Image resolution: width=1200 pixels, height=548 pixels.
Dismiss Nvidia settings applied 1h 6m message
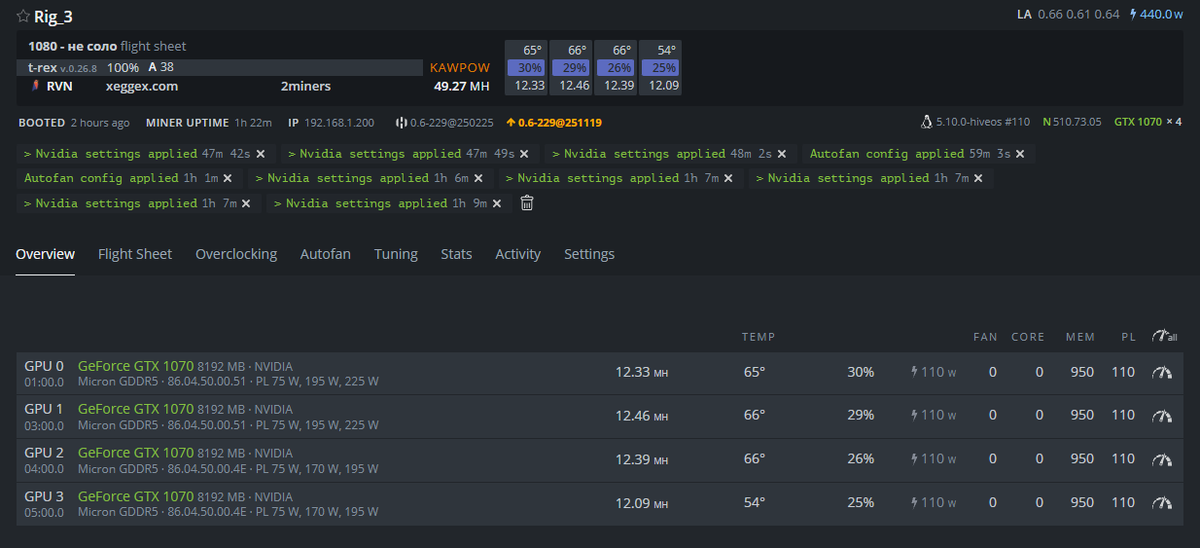coord(478,178)
